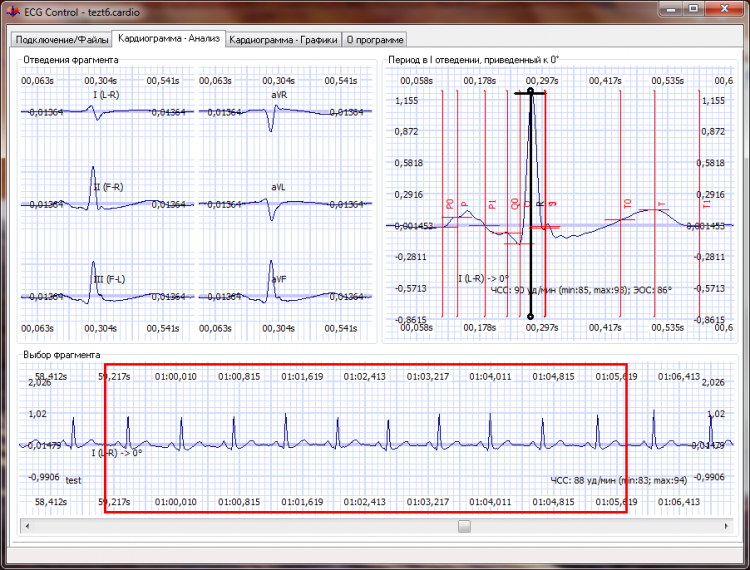The image size is (750, 570).
Task: Click the Выбор фрагмента group title
Action: click(62, 355)
